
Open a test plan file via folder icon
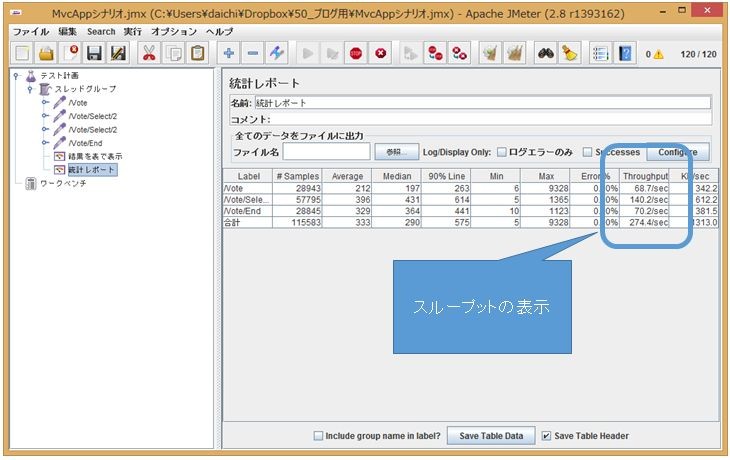tap(46, 54)
